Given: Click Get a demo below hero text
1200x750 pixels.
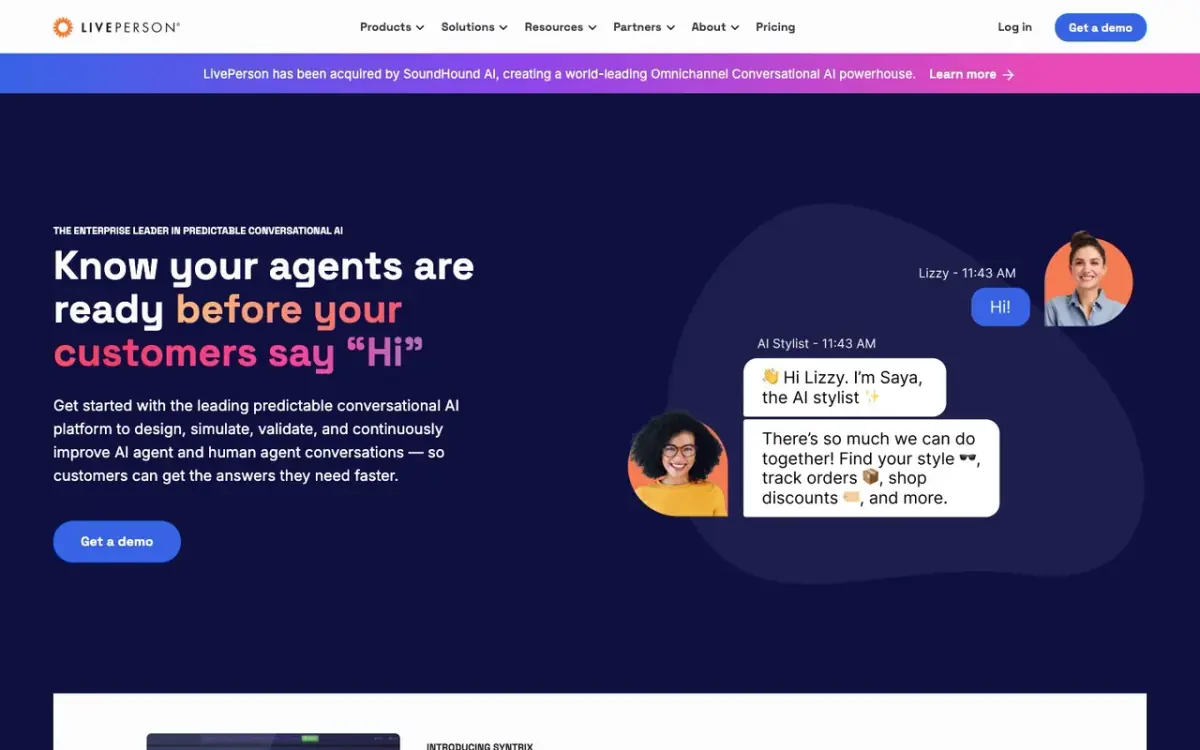Looking at the screenshot, I should coord(117,541).
